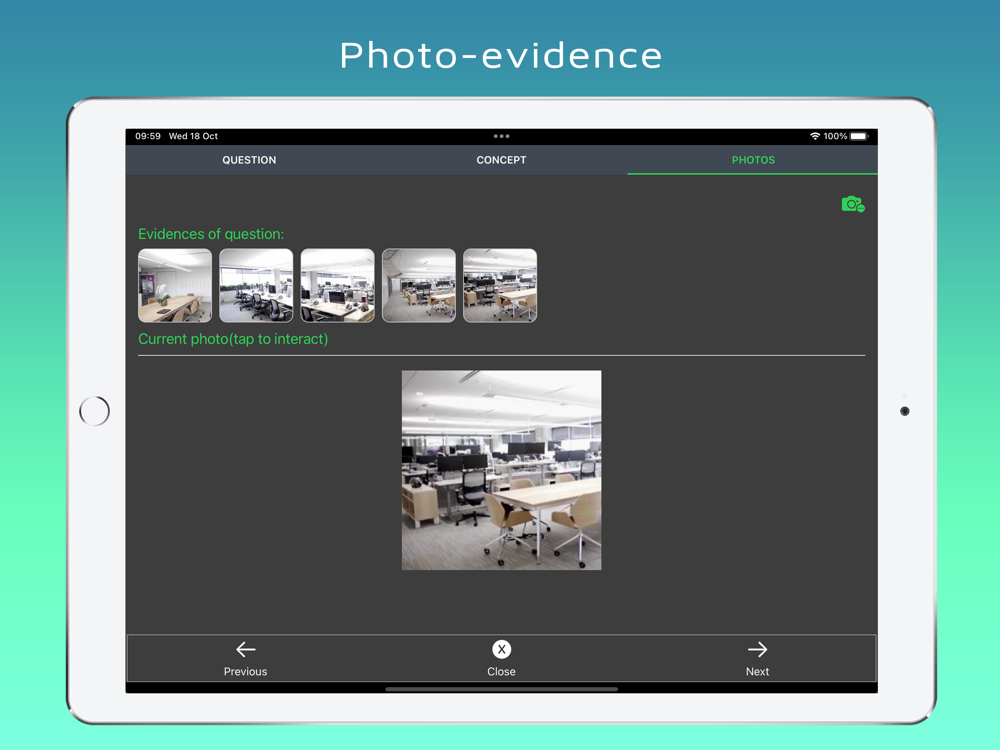Click the left arrow Previous icon
This screenshot has height=750, width=1000.
pyautogui.click(x=246, y=649)
